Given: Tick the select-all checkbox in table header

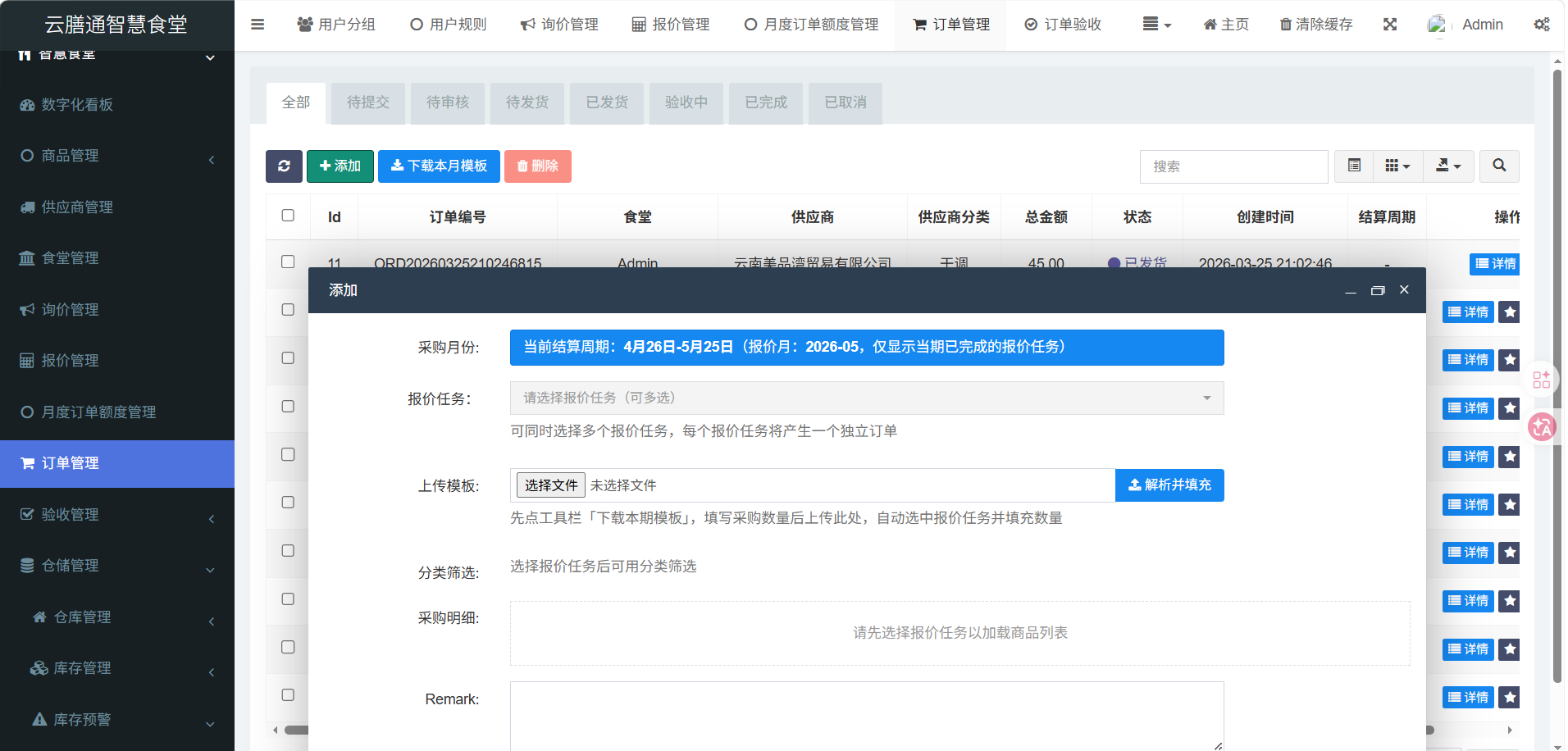Looking at the screenshot, I should (x=288, y=216).
